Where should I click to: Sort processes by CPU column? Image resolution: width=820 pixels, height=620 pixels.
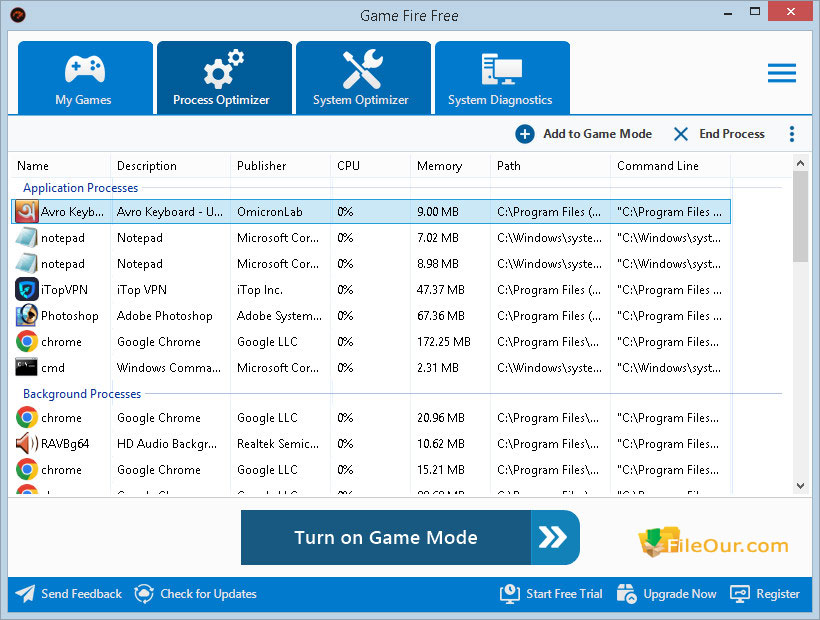tap(348, 166)
